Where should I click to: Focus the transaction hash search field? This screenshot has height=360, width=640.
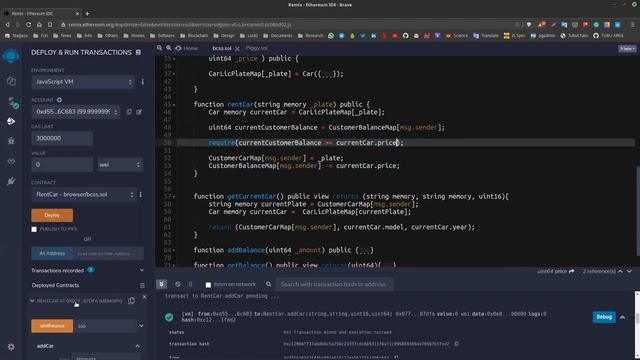[x=335, y=284]
